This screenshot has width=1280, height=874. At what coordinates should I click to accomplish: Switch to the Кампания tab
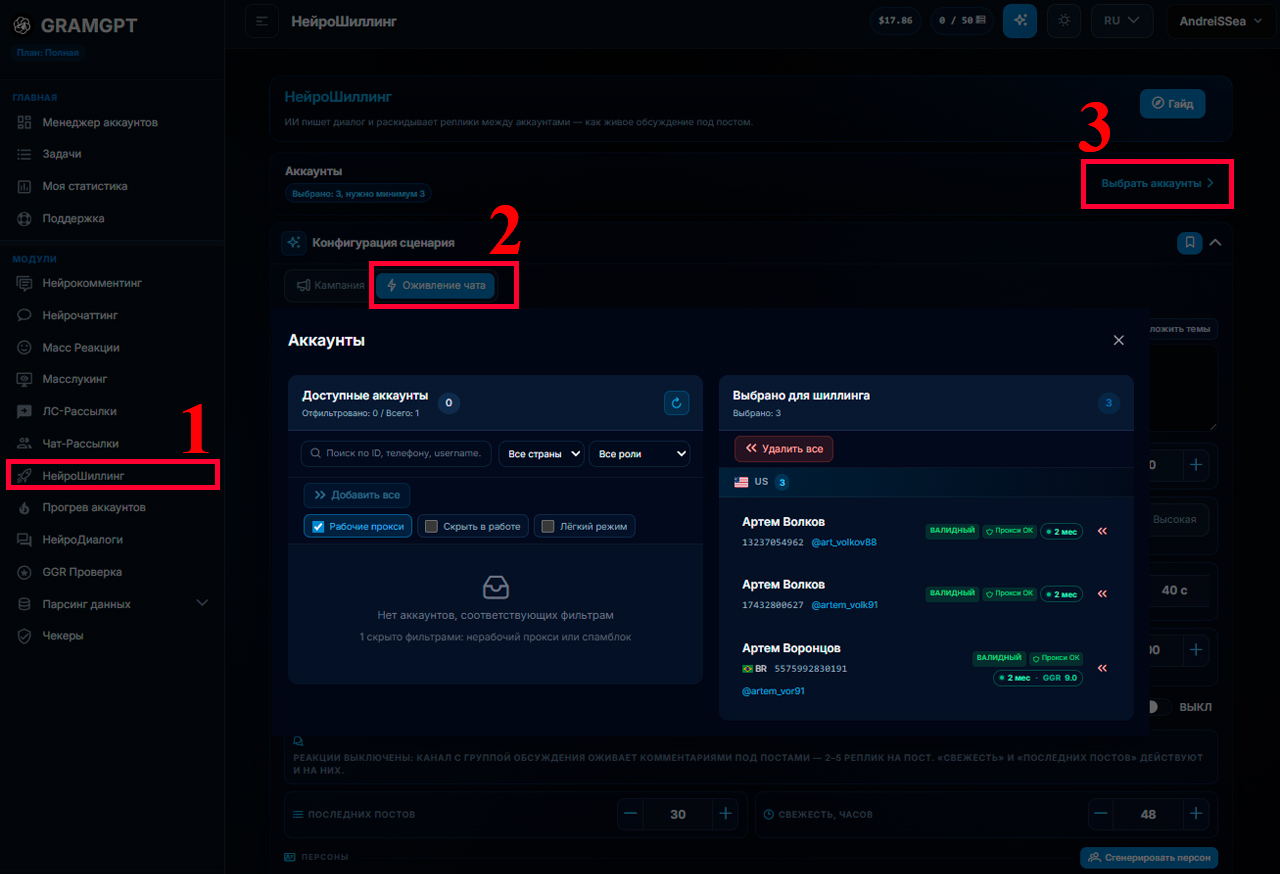click(330, 285)
